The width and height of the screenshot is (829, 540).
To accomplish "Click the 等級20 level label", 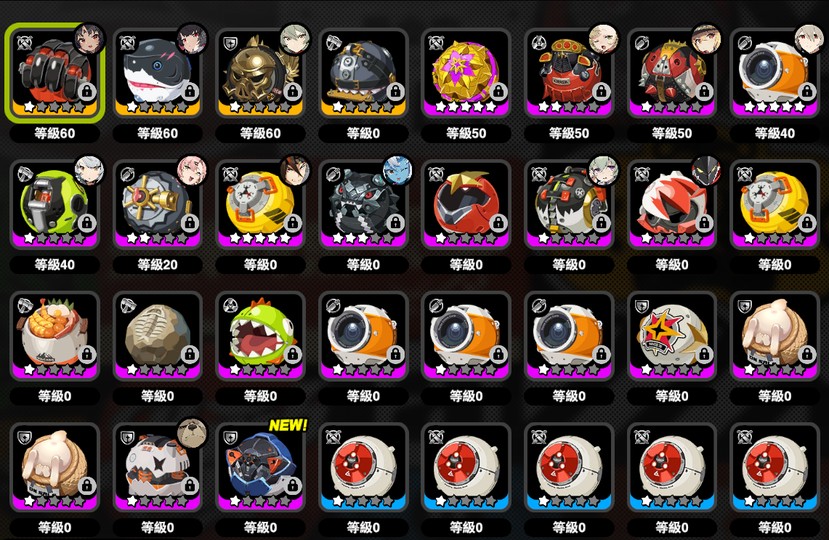I will pyautogui.click(x=158, y=264).
